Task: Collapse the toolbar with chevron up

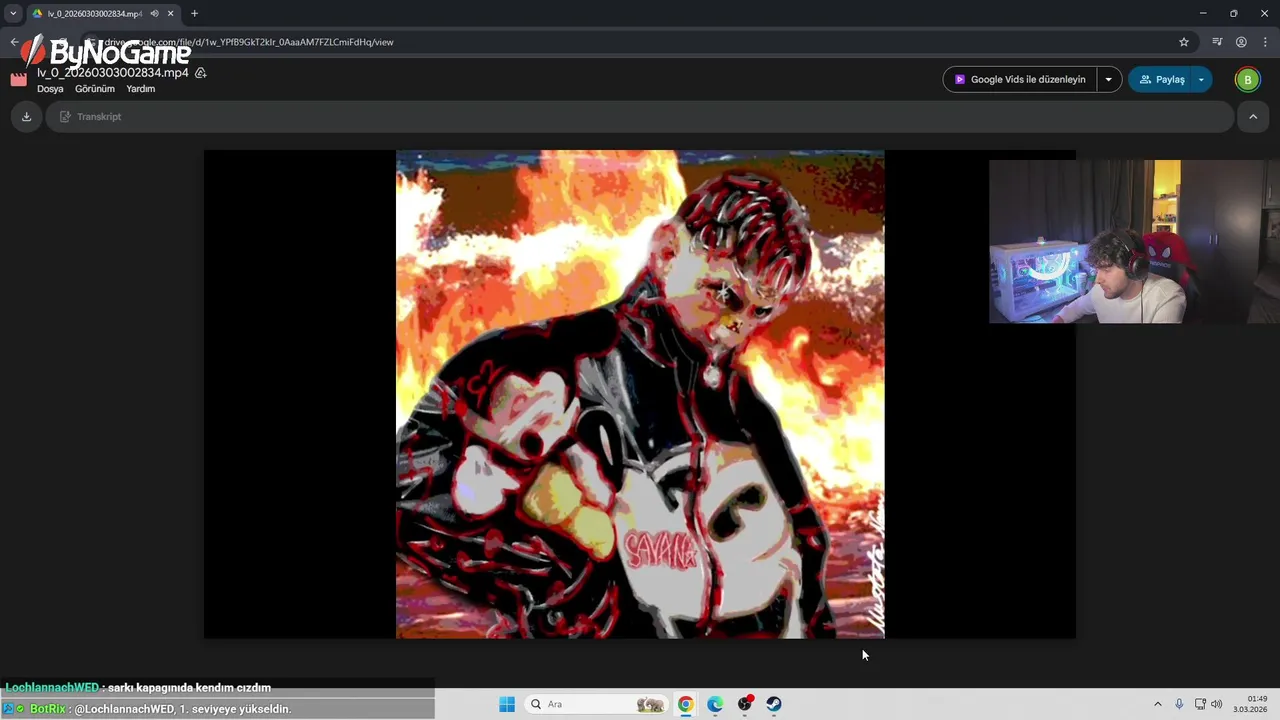Action: pos(1253,117)
